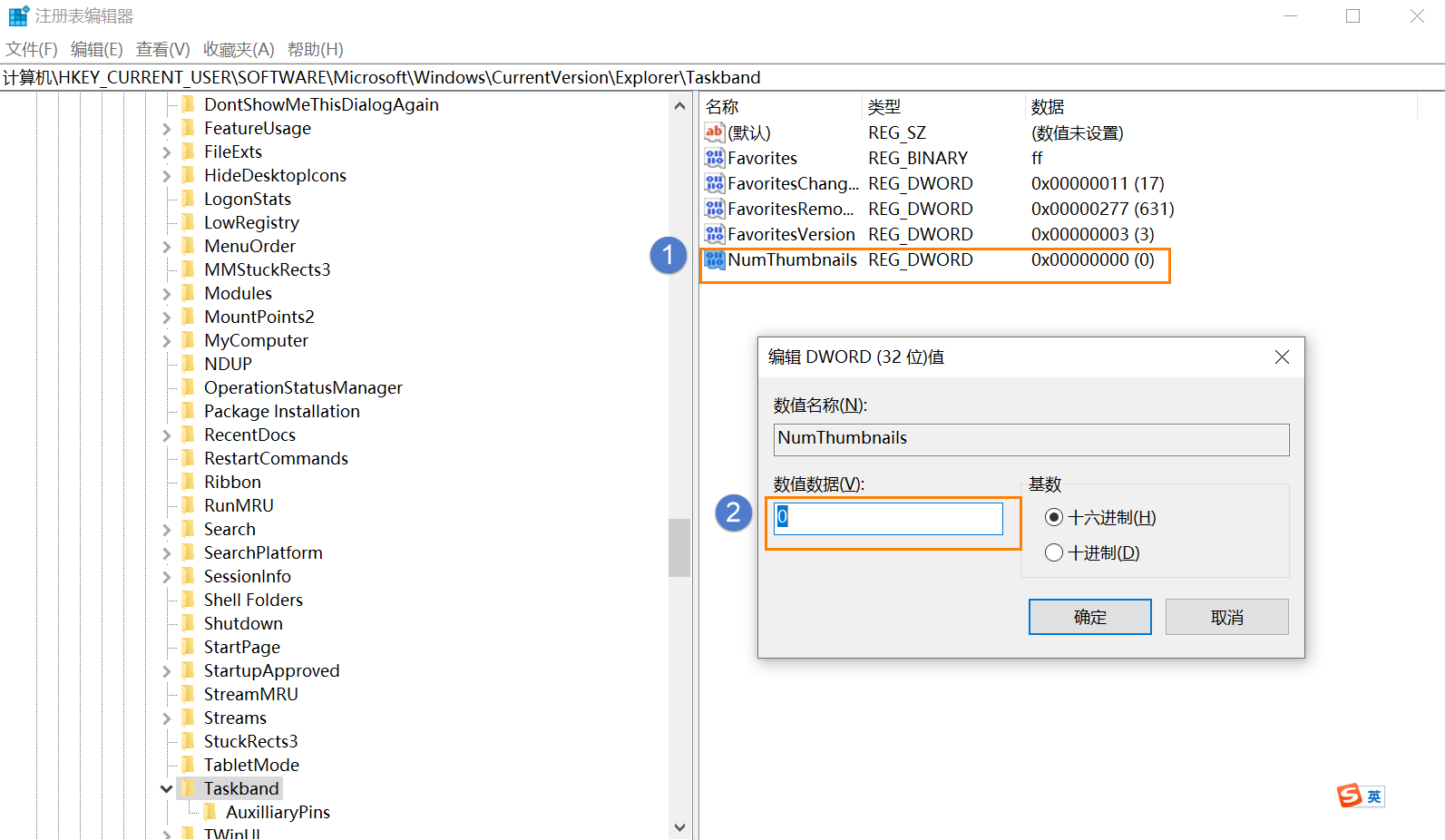Click the Registry Editor app icon in title bar

coord(18,16)
